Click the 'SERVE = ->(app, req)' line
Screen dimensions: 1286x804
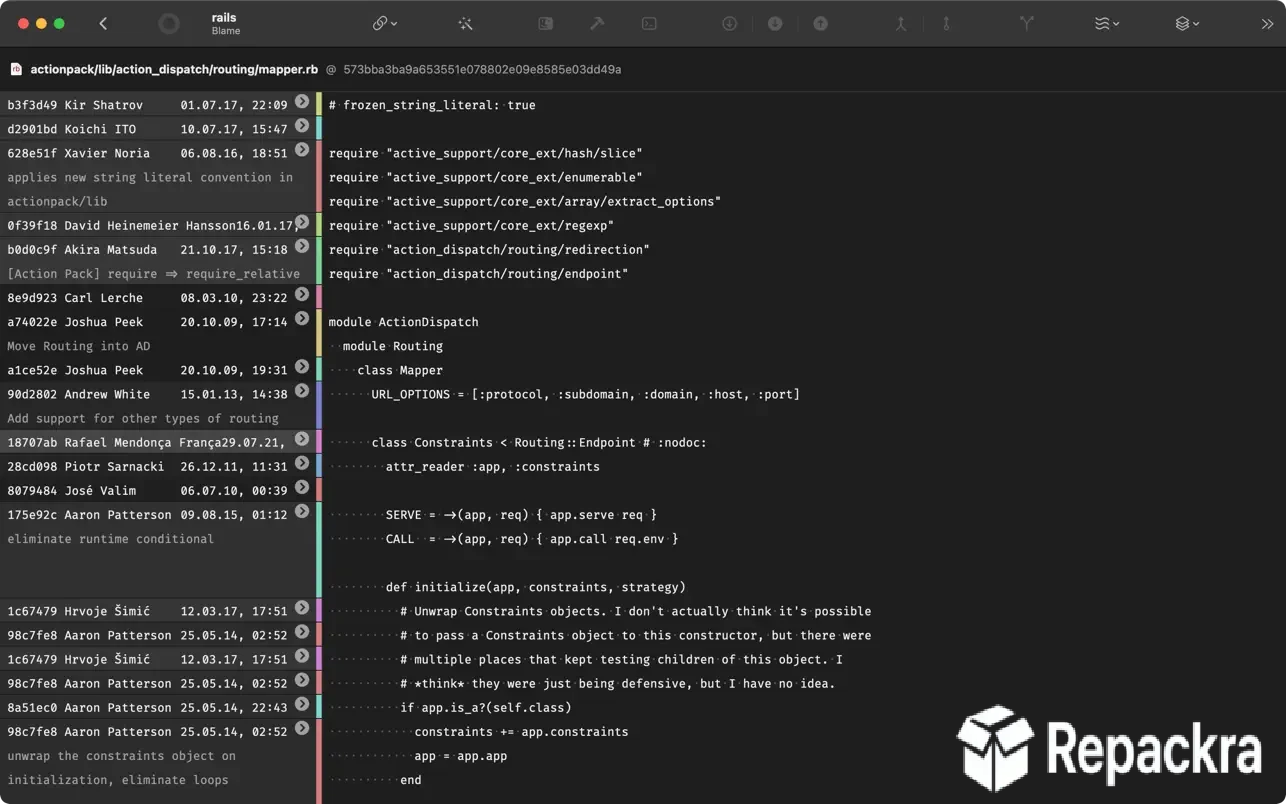(522, 515)
